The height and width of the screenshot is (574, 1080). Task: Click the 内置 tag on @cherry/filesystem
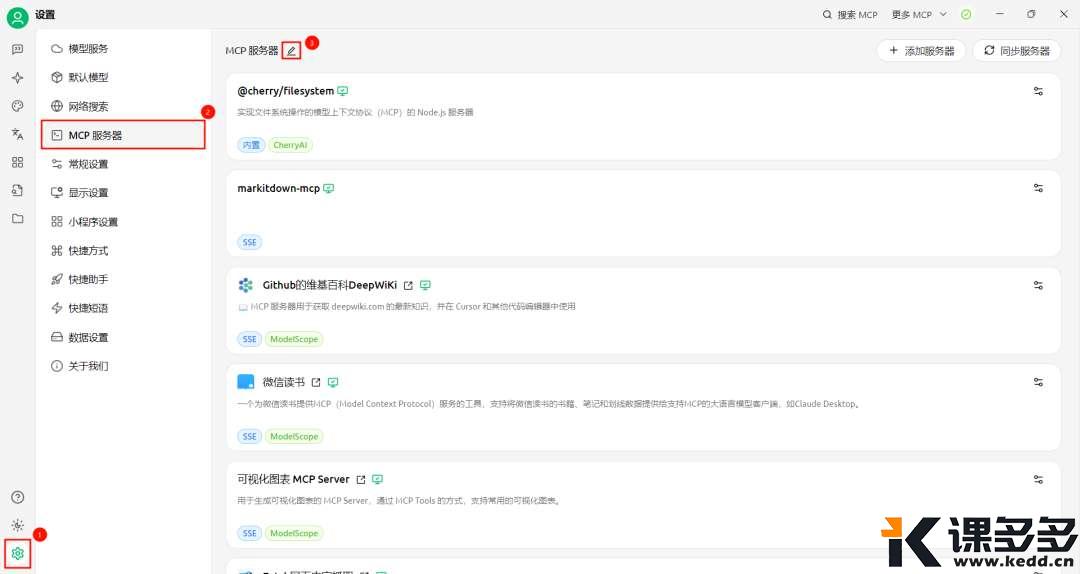point(251,145)
